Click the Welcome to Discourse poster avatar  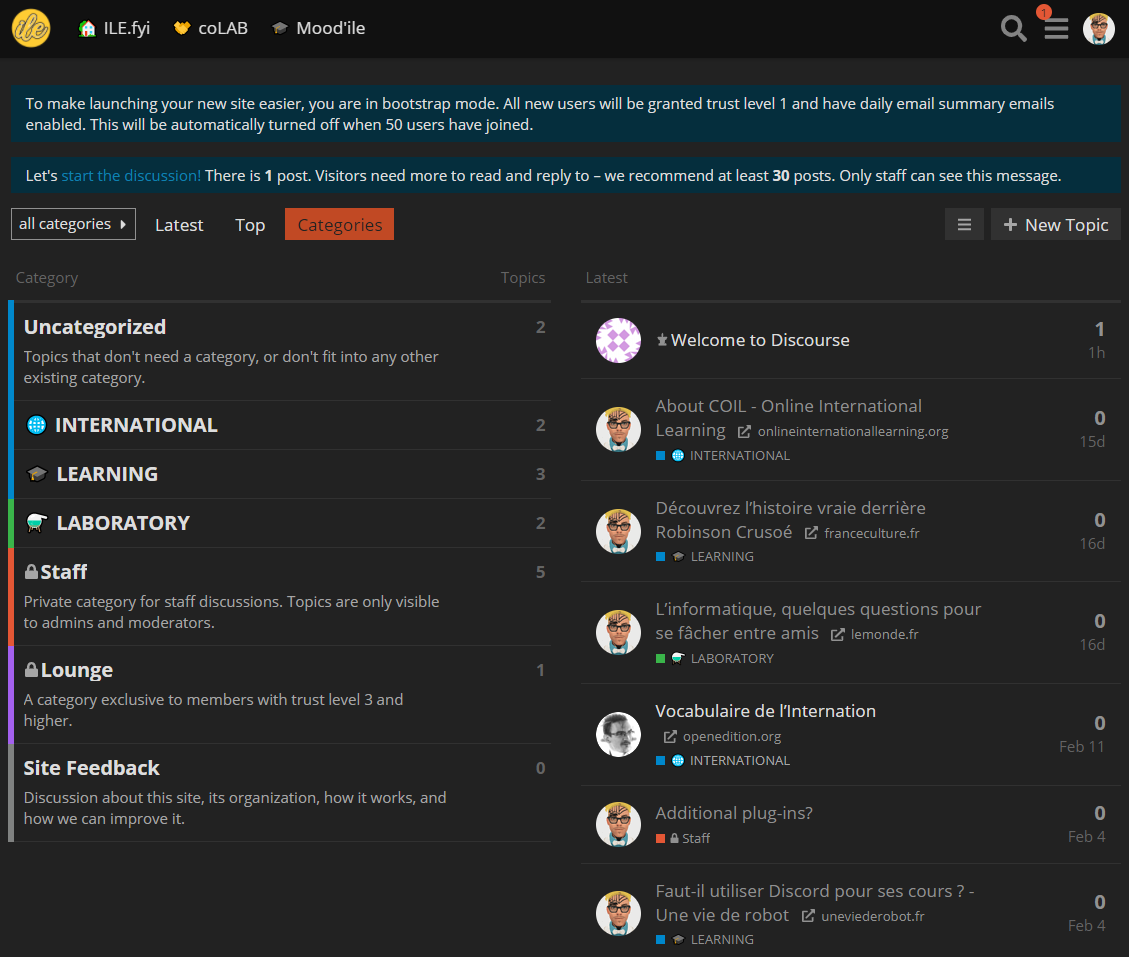pos(618,340)
